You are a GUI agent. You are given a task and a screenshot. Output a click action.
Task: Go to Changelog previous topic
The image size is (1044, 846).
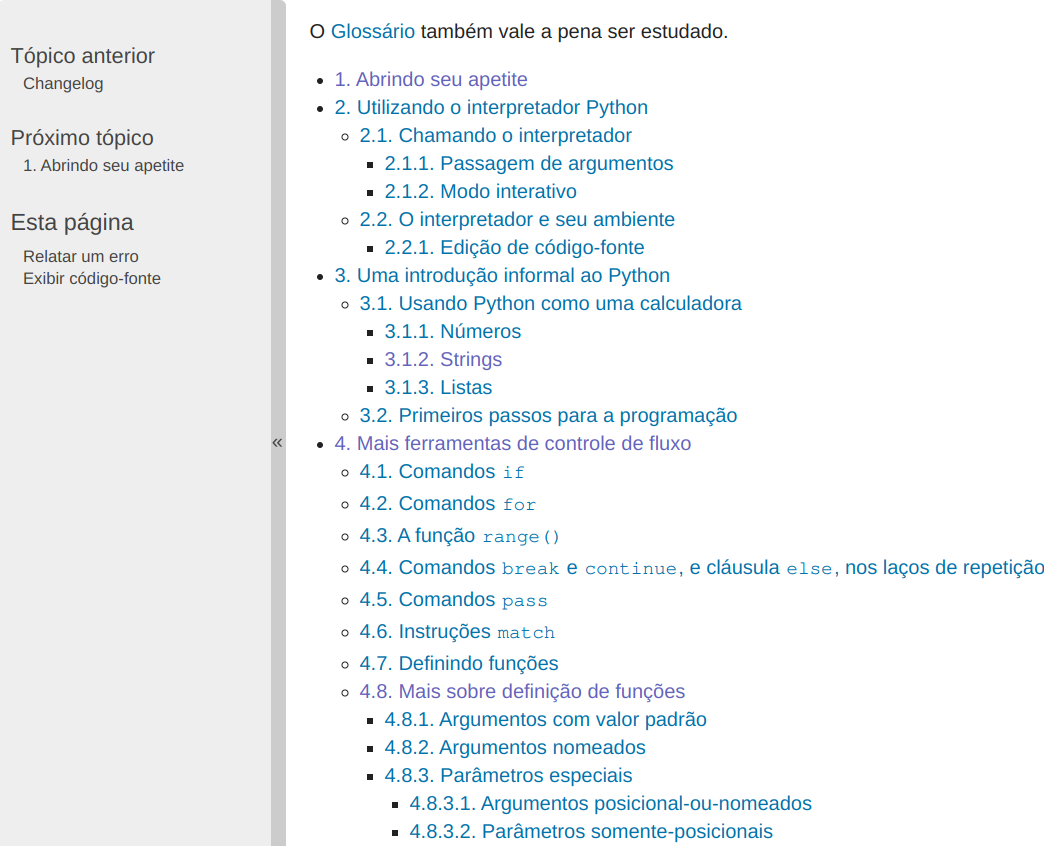click(63, 84)
